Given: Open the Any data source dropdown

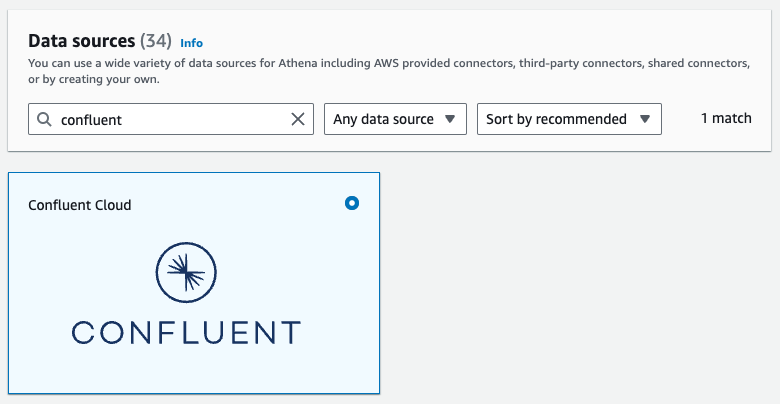Looking at the screenshot, I should point(395,119).
